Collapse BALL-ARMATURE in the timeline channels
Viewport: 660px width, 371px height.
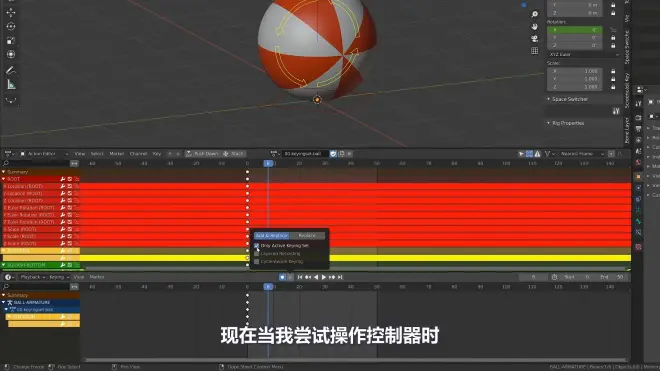(4, 302)
